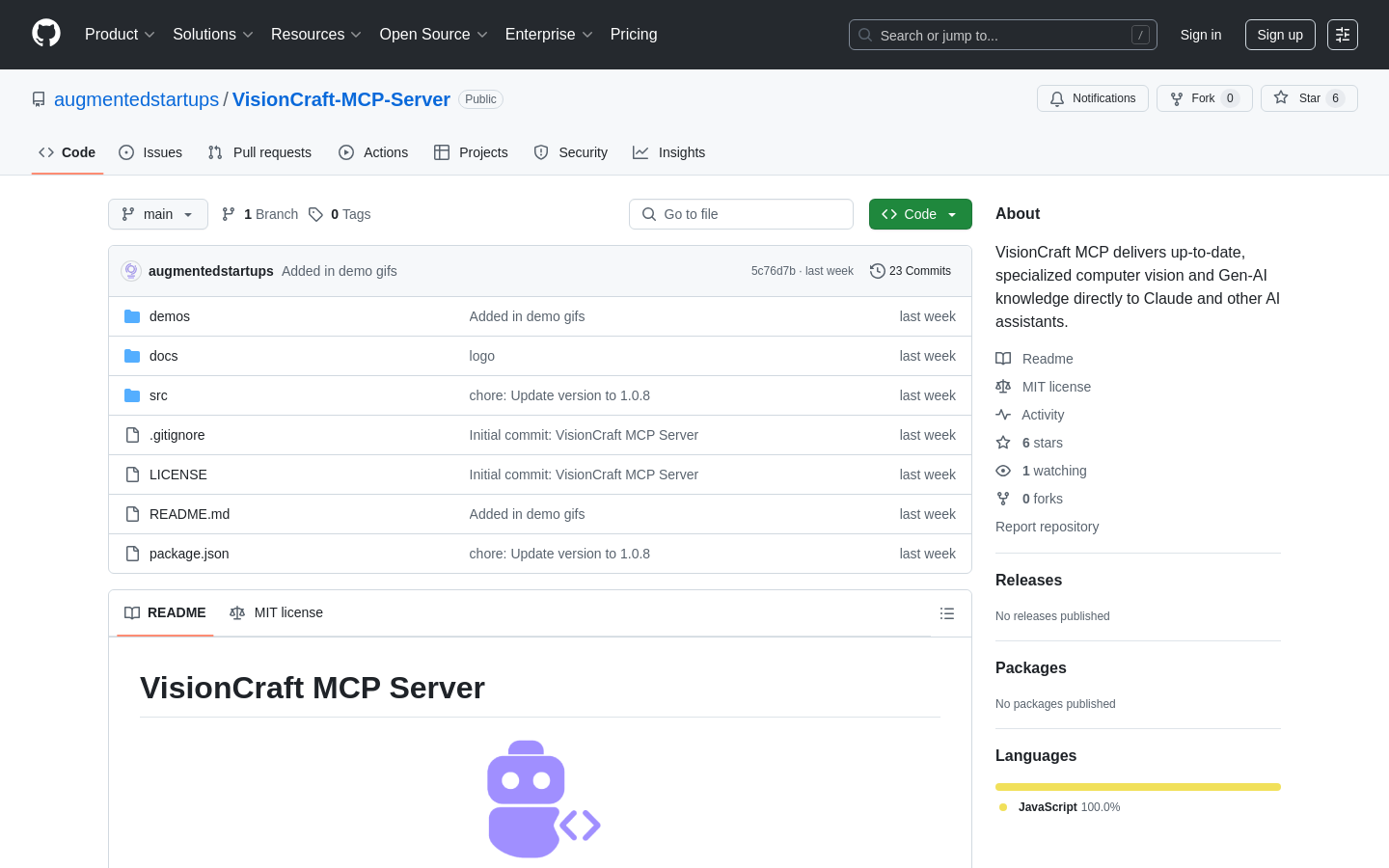View the 23 Commits history
Image resolution: width=1389 pixels, height=868 pixels.
click(911, 271)
